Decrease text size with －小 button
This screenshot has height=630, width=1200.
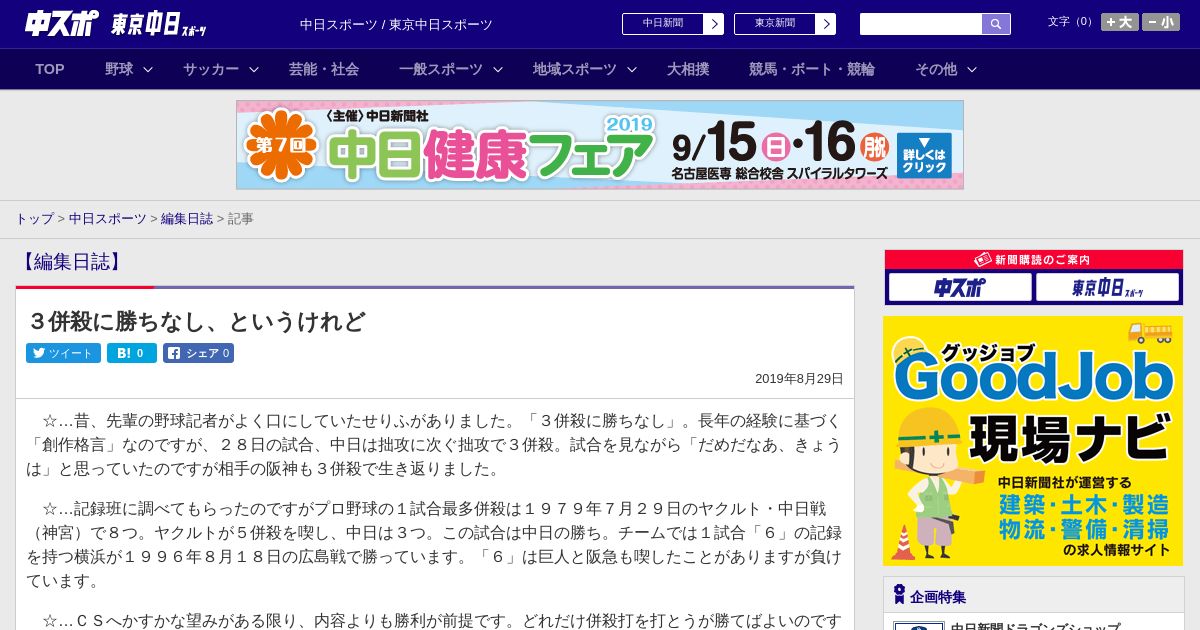1161,22
